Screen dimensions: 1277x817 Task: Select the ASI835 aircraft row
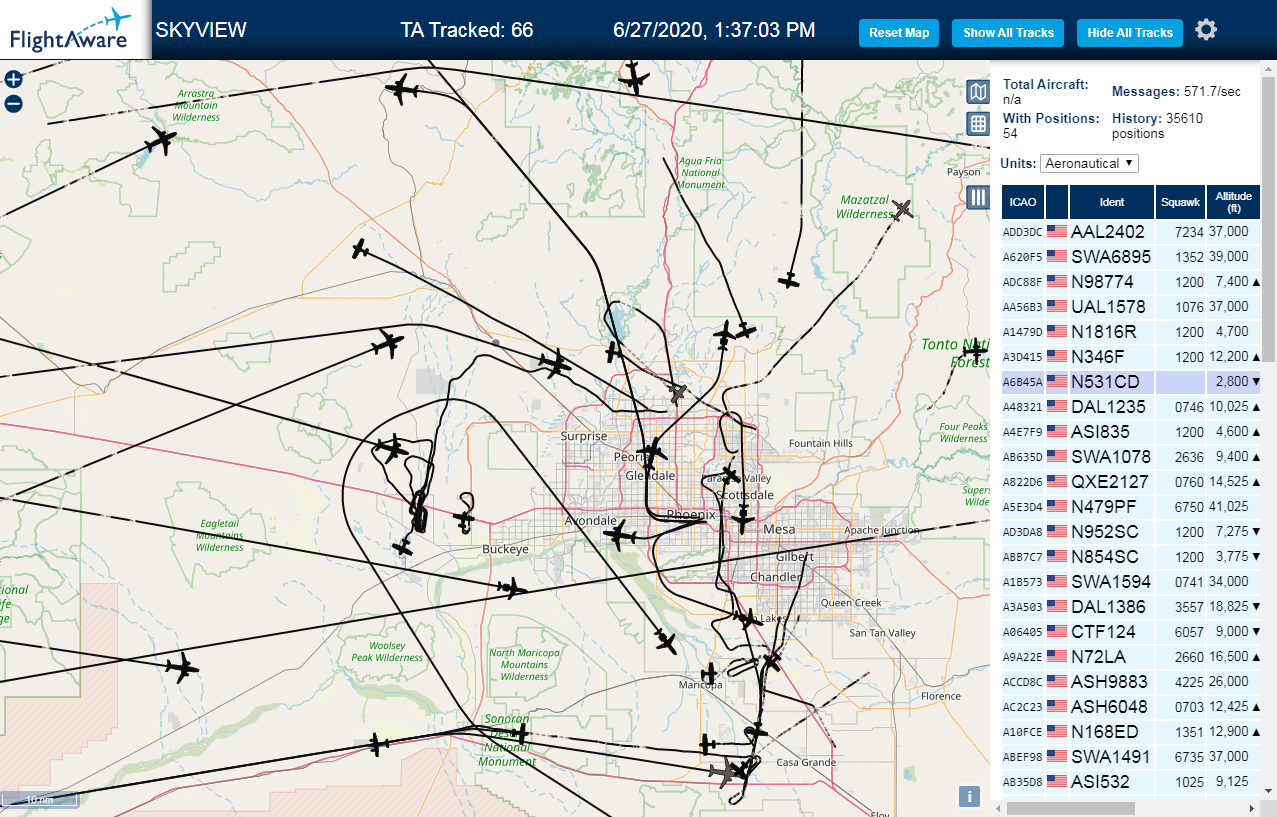coord(1132,432)
